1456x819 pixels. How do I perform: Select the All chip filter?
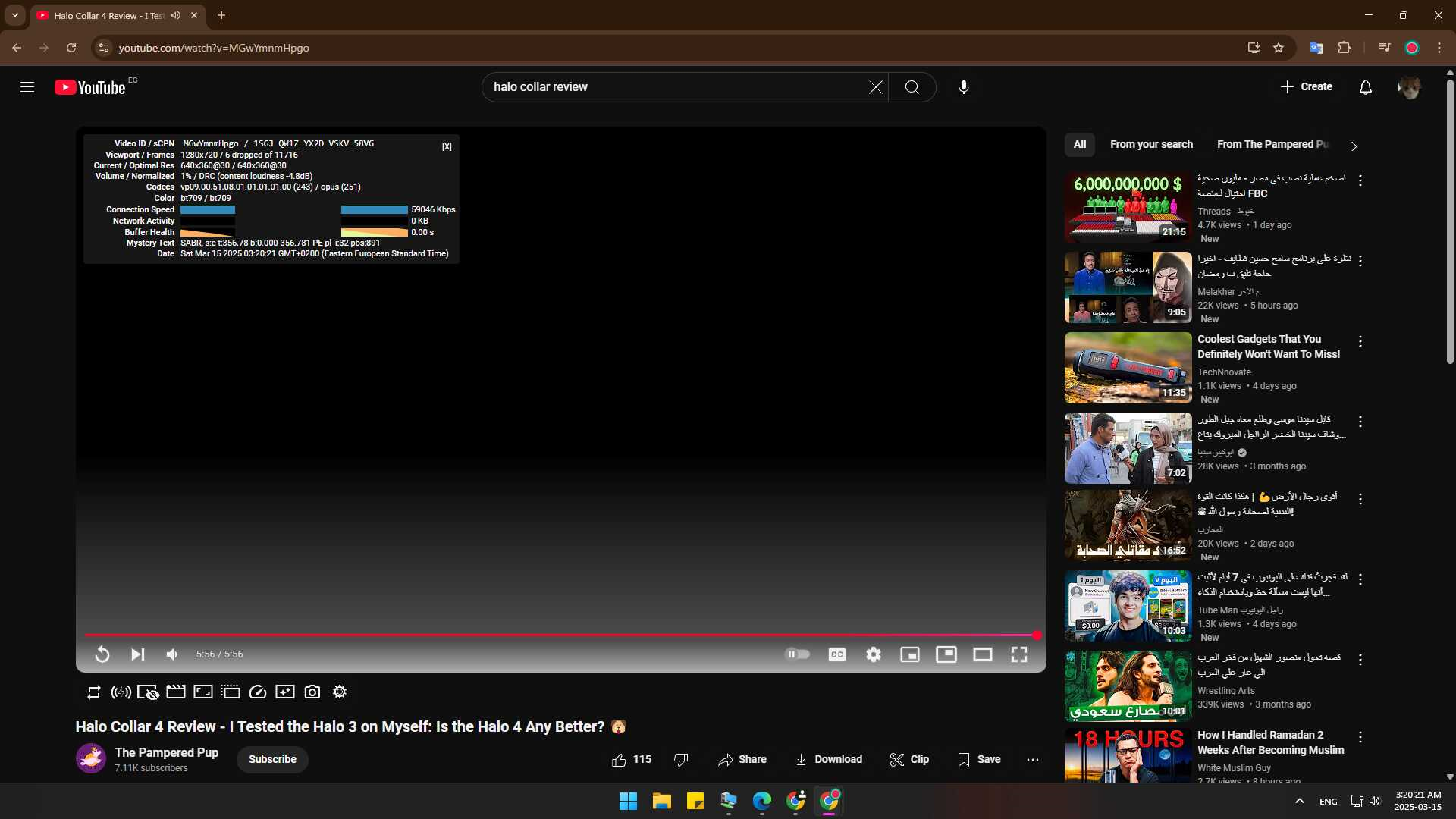click(1080, 144)
